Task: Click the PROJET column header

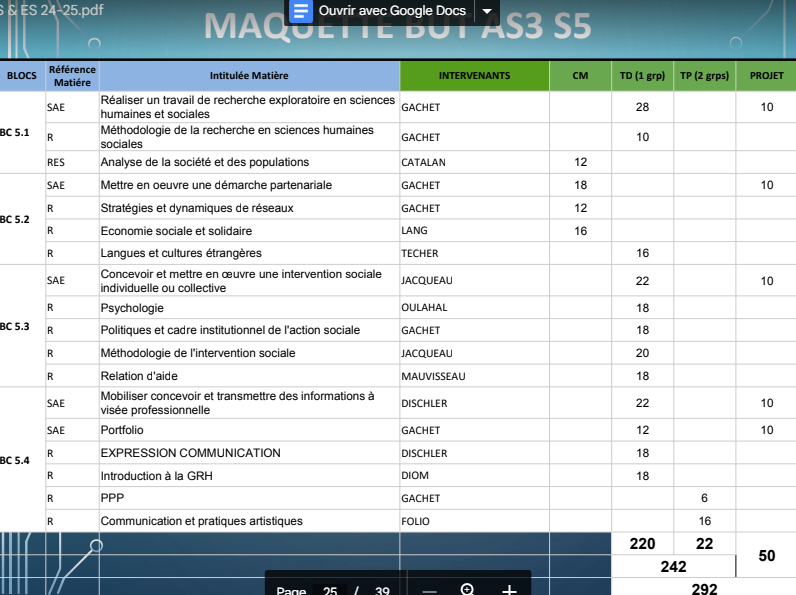Action: pos(767,76)
